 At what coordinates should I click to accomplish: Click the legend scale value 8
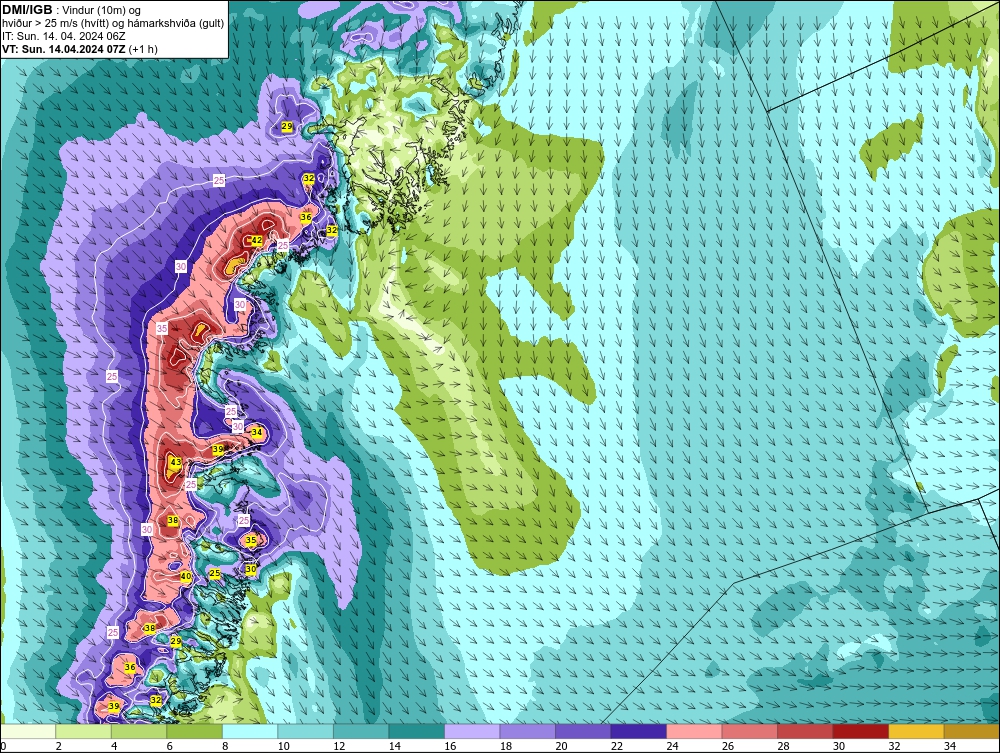[226, 746]
